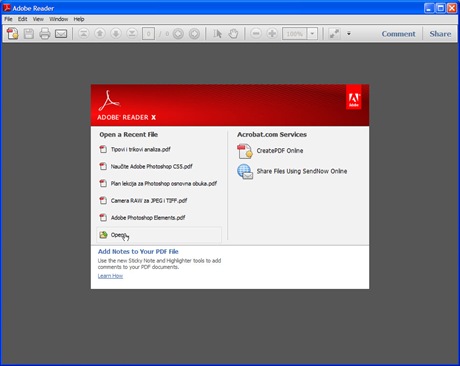Open Plan lekcija za Photoshop osnovna obuka.pdf
Screen dimensions: 460x366
pos(164,183)
